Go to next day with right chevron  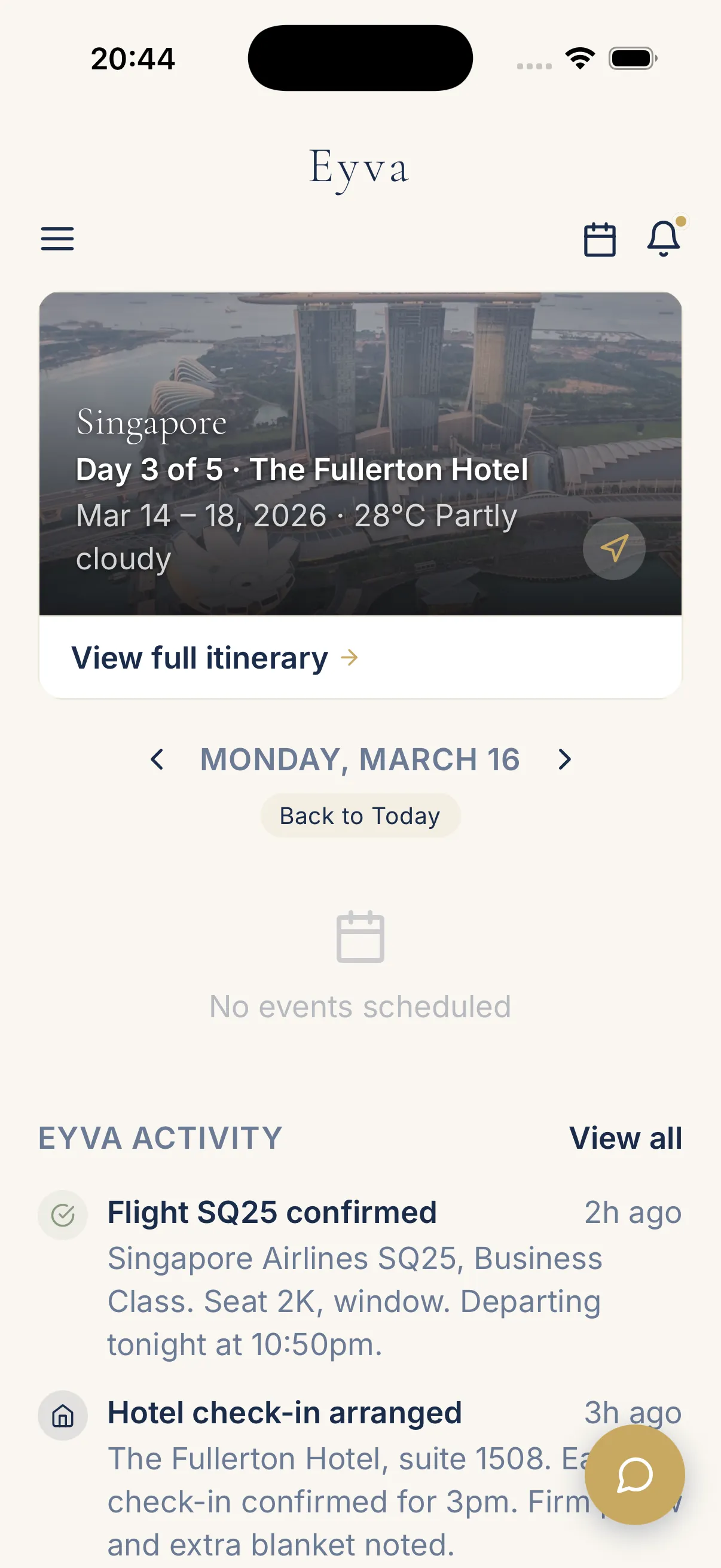point(564,759)
